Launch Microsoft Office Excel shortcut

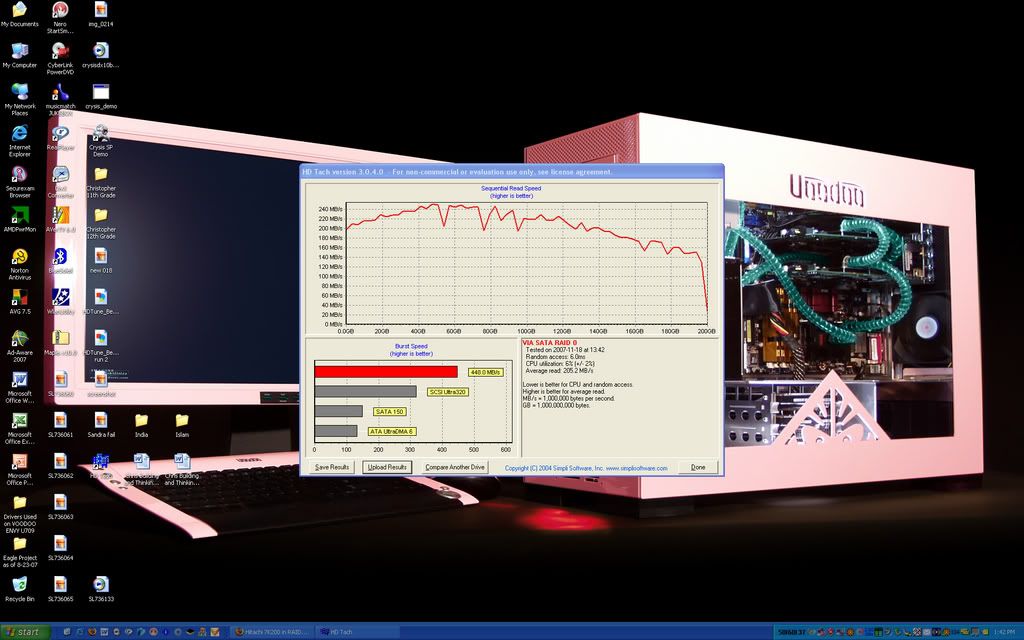tap(20, 428)
